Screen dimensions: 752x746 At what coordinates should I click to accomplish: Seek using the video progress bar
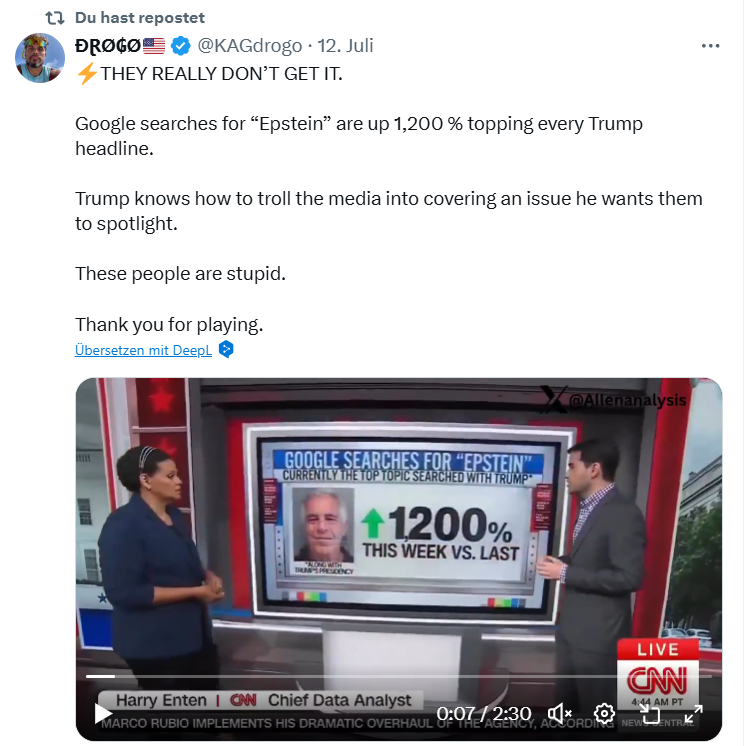point(399,676)
